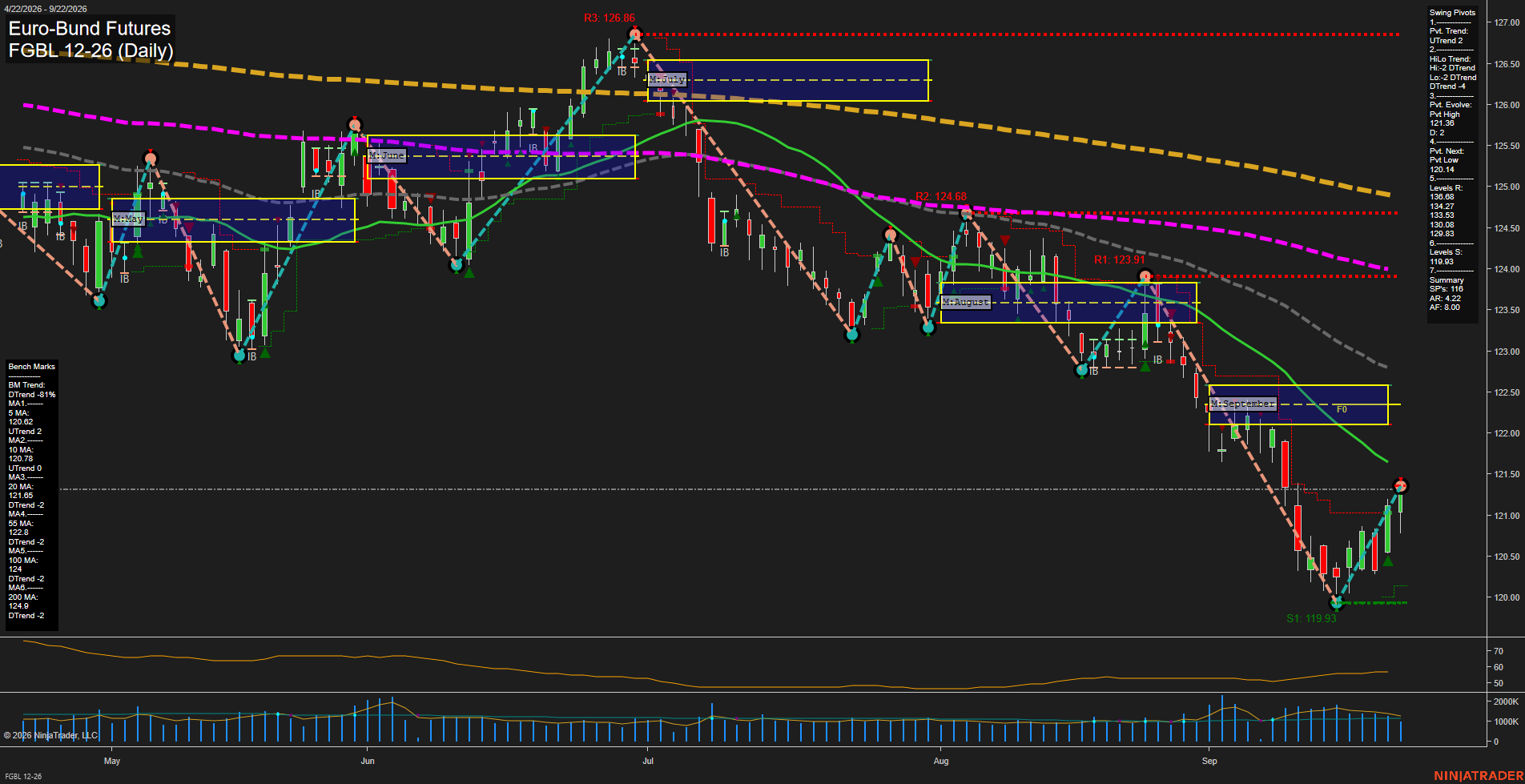This screenshot has height=784, width=1525.
Task: Open the FGBL 12-26 tab at bottom-left
Action: [x=22, y=776]
